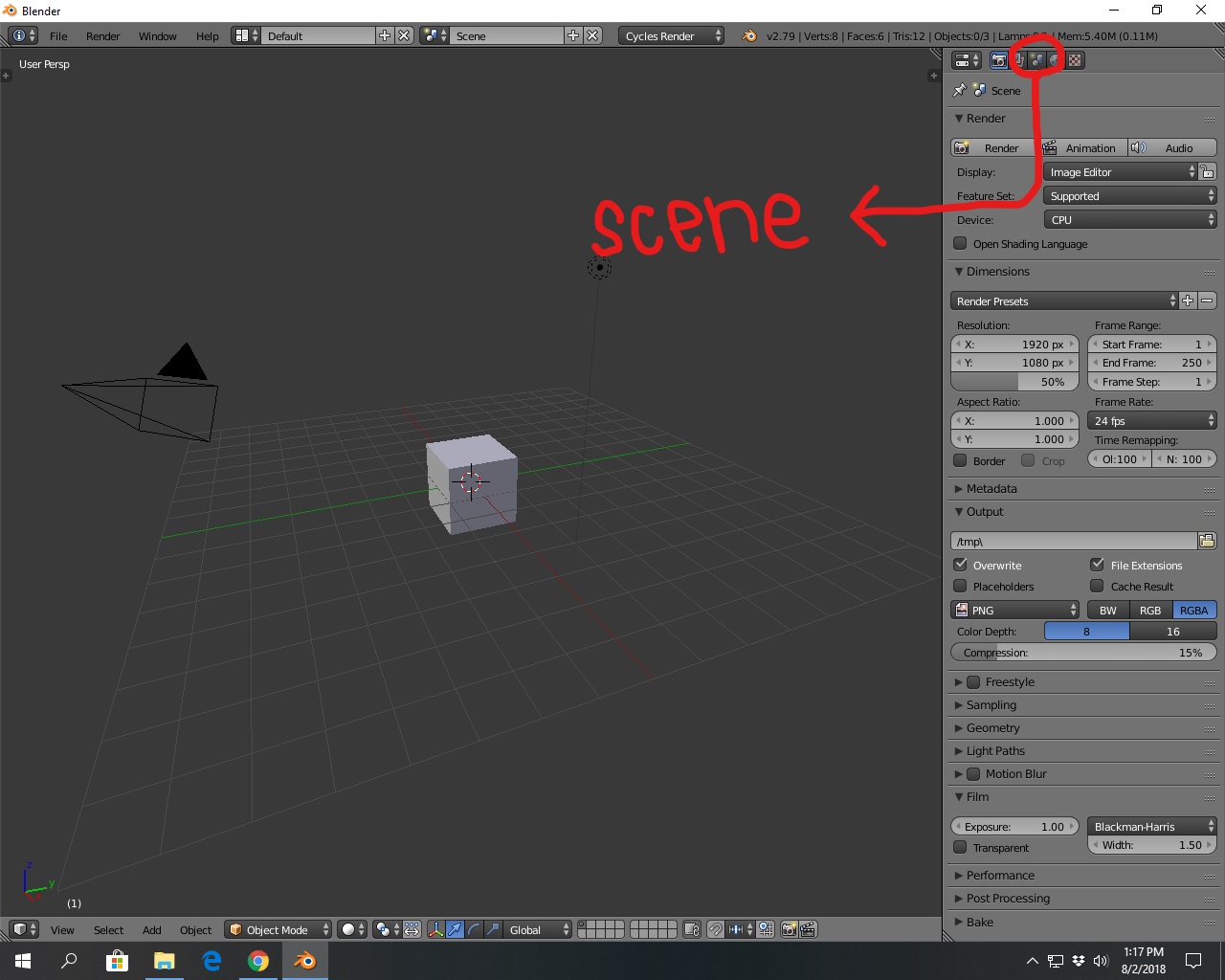Switch to the Texture properties checkered icon
This screenshot has height=980, width=1225.
[1075, 59]
